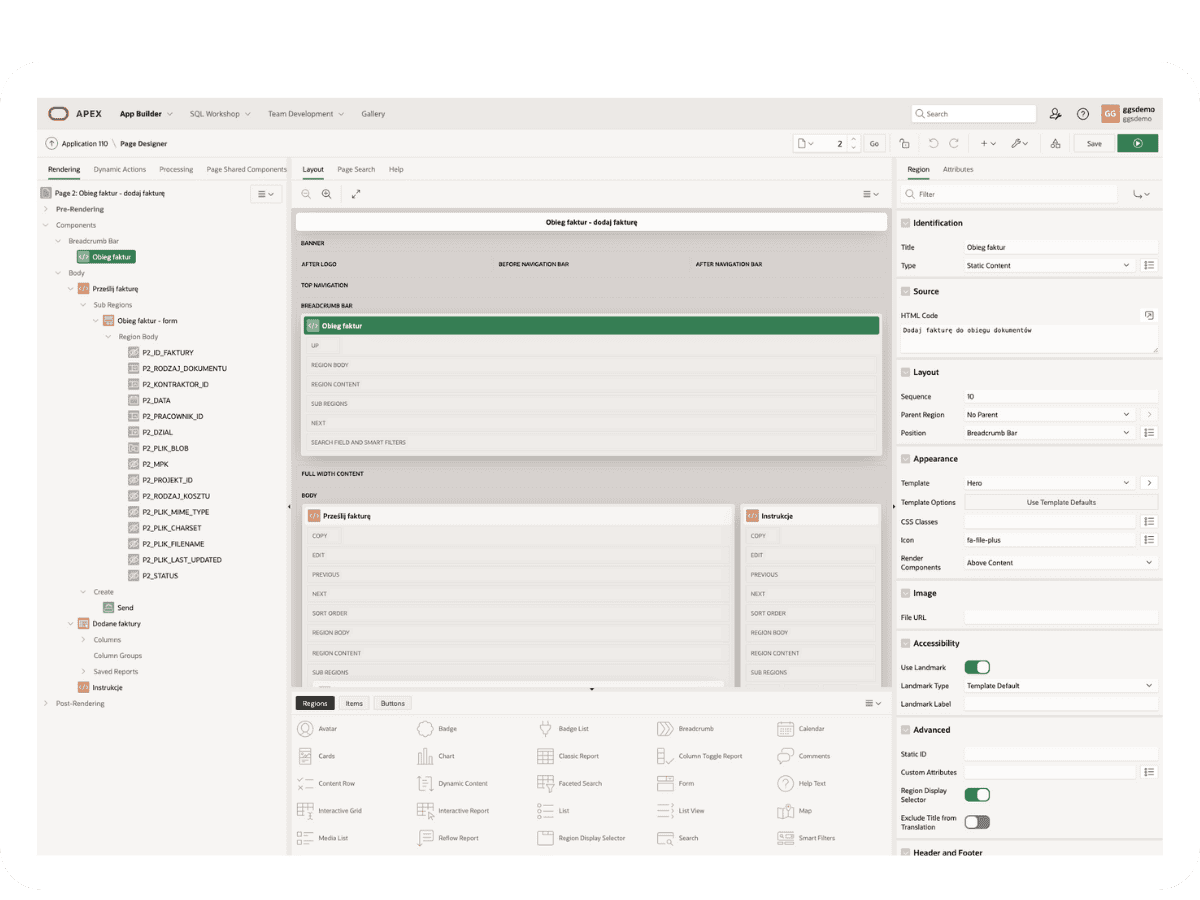Viewport: 1200px width, 900px height.
Task: Open the Type dropdown Static Content
Action: click(1049, 266)
